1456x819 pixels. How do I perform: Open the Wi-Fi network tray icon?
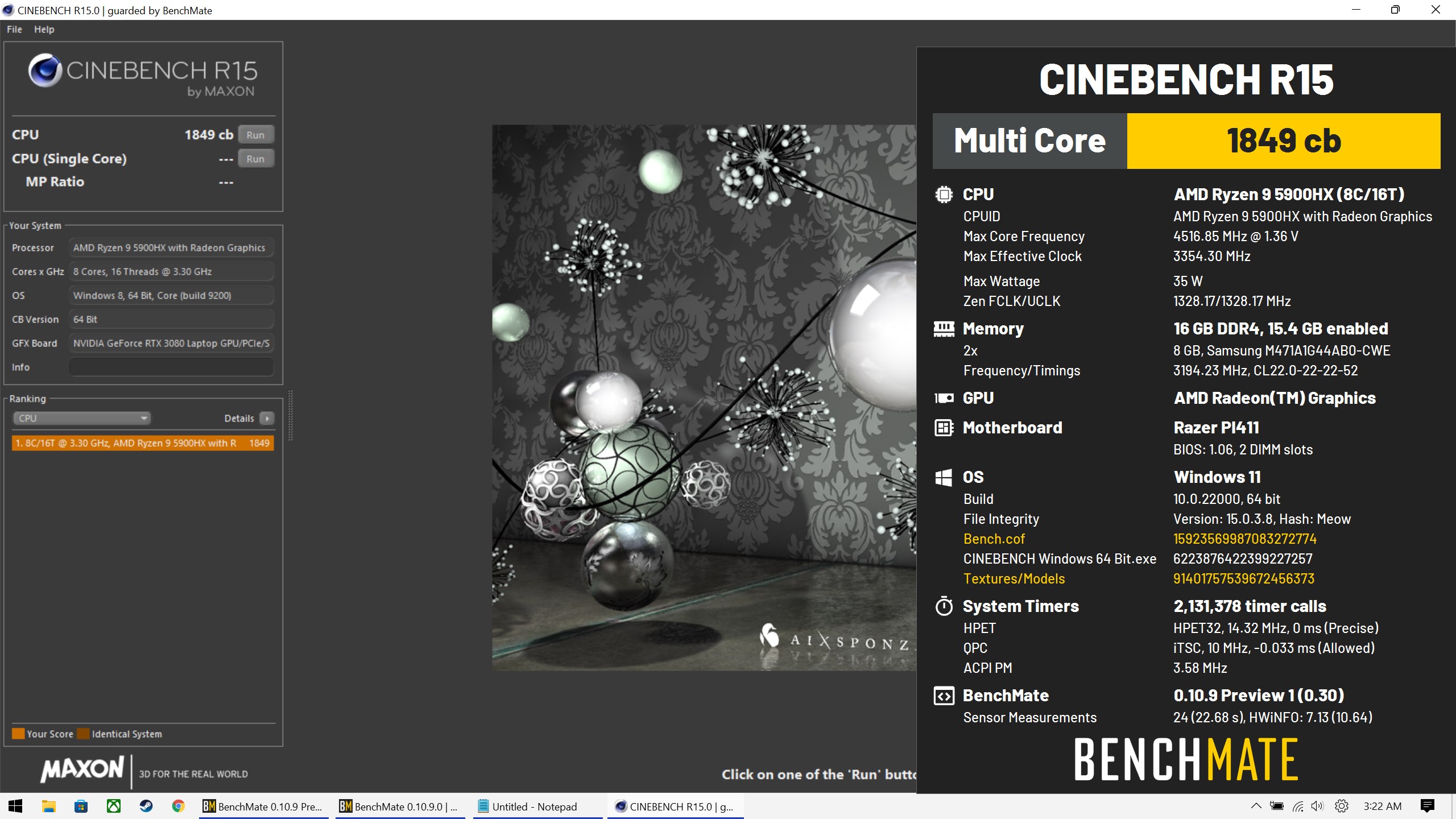coord(1298,806)
